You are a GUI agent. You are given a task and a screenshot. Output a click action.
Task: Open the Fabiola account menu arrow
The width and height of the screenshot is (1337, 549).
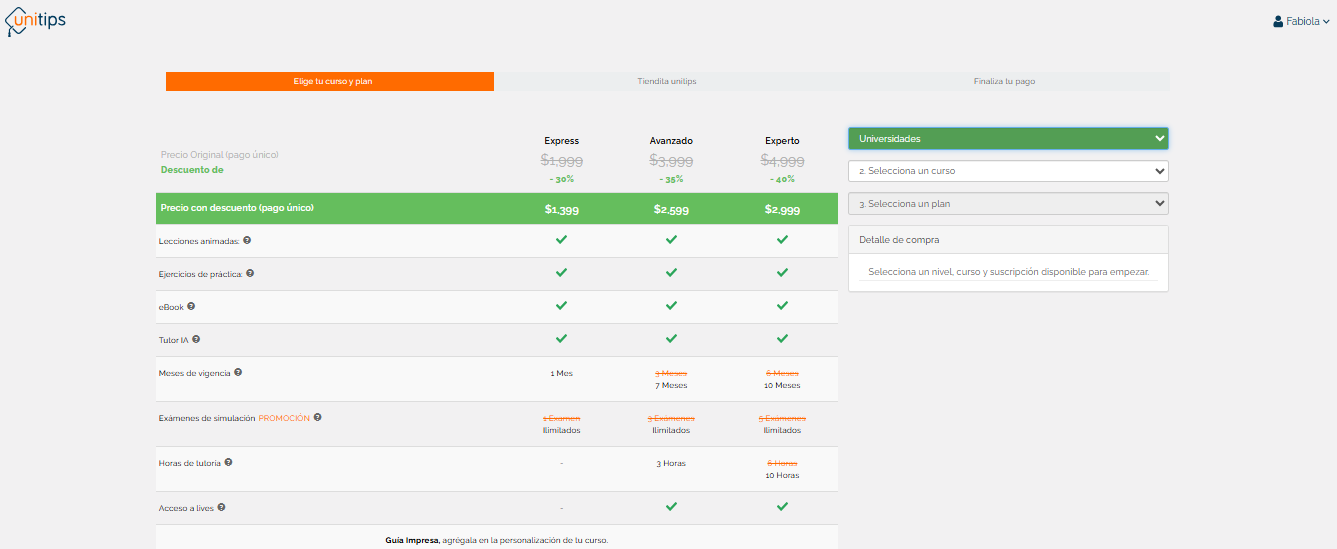tap(1326, 22)
